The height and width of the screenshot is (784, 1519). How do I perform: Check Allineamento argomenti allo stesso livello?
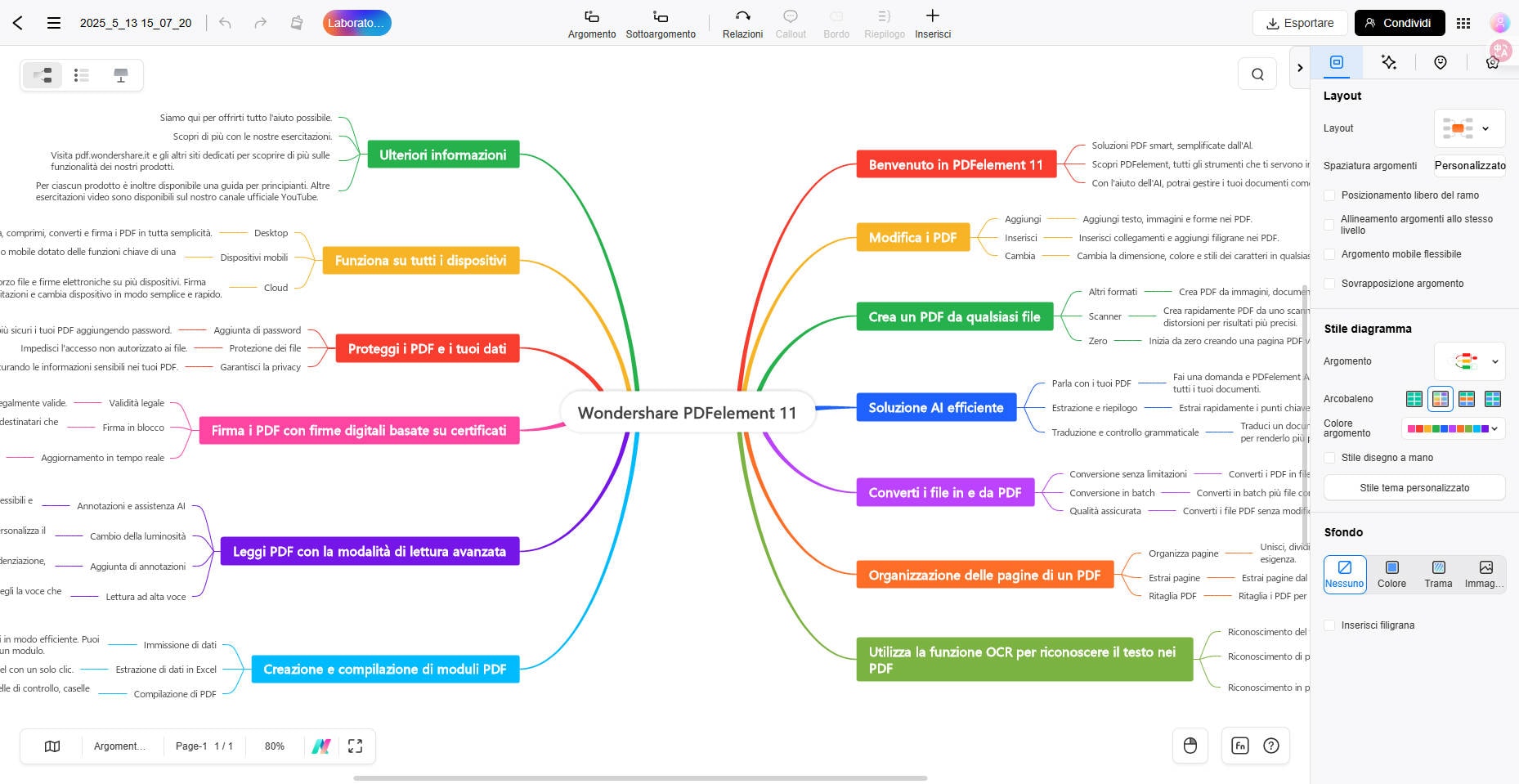coord(1329,225)
